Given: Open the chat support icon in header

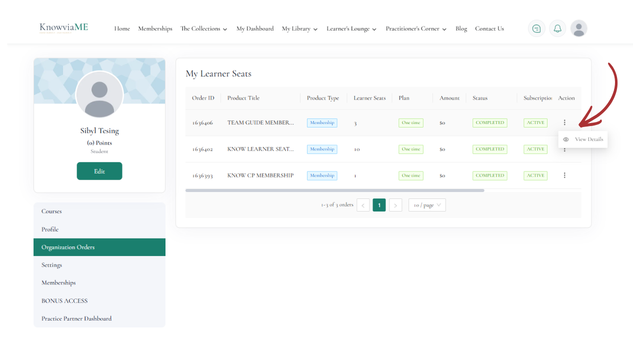Looking at the screenshot, I should pyautogui.click(x=536, y=29).
